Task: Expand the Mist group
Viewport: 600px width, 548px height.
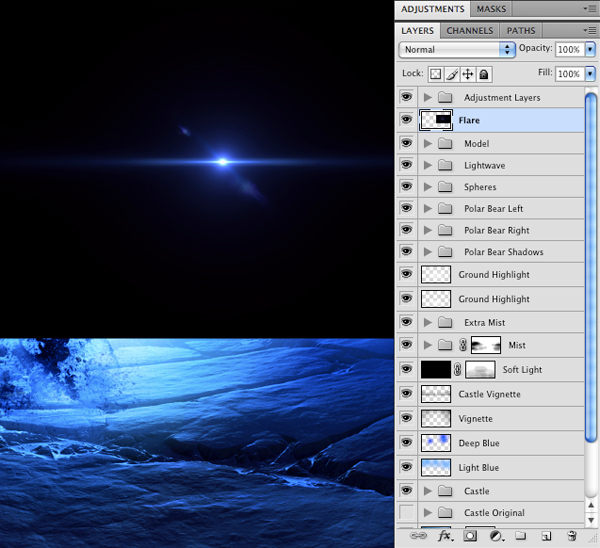Action: click(x=428, y=345)
